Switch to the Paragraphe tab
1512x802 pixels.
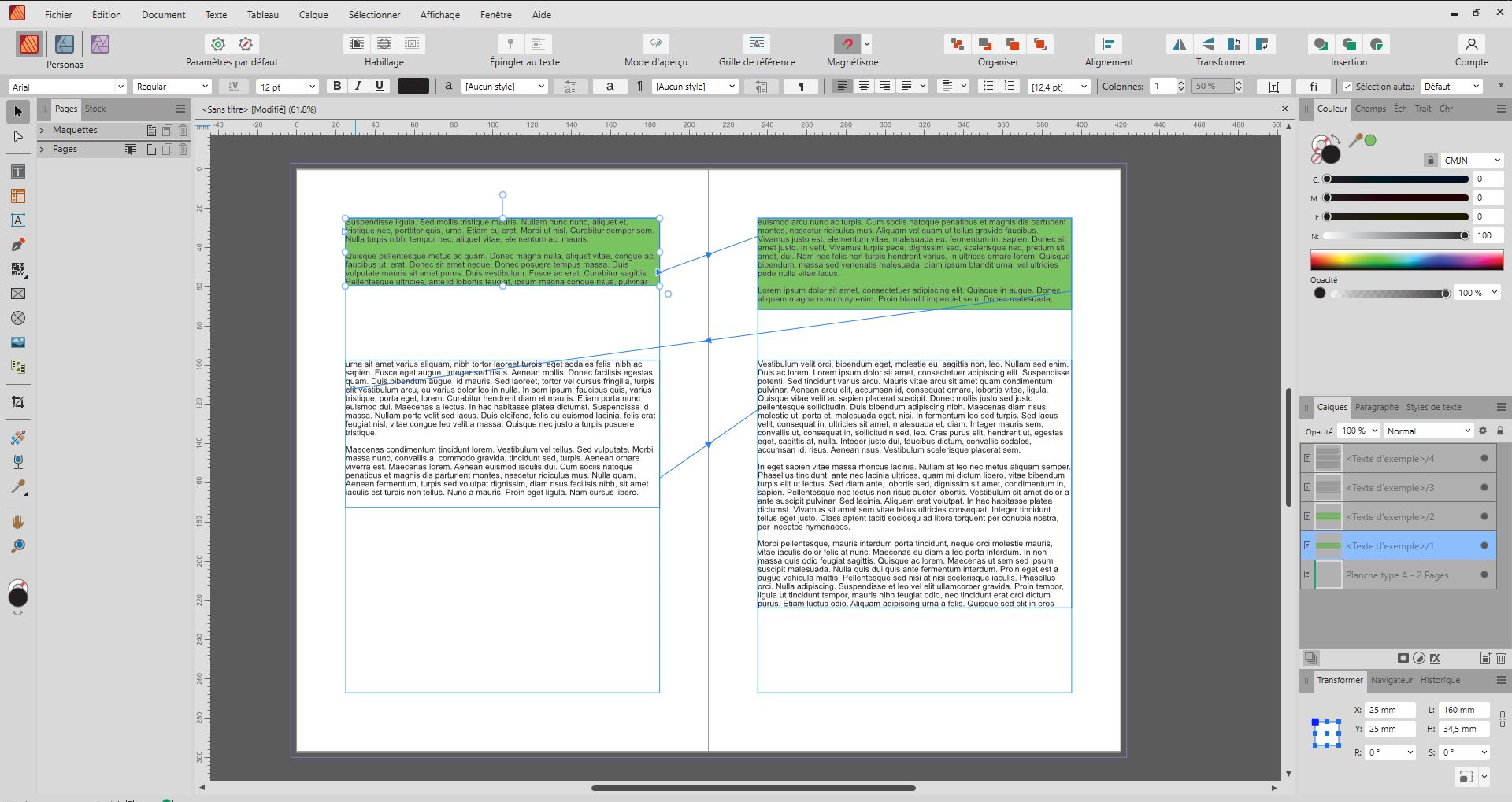point(1377,407)
